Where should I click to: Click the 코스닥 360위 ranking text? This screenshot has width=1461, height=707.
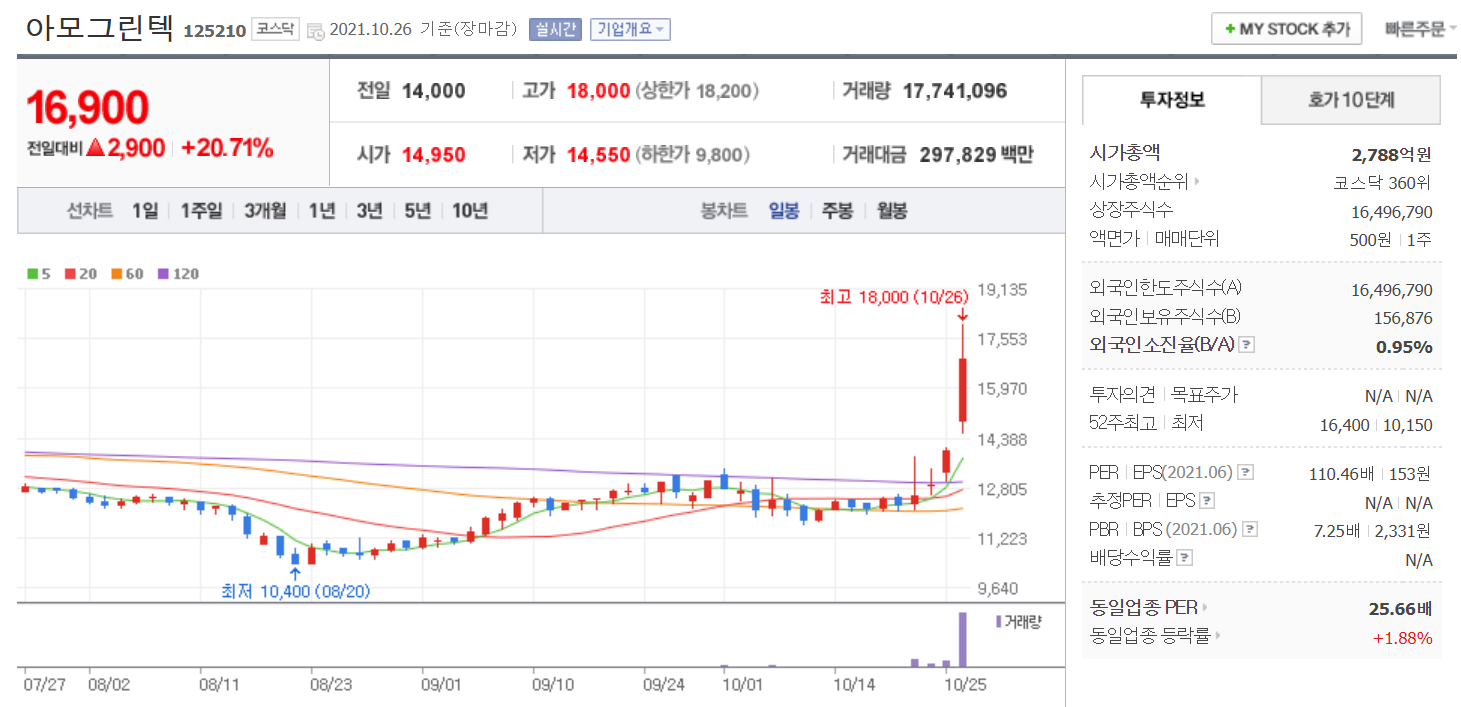click(x=1383, y=183)
